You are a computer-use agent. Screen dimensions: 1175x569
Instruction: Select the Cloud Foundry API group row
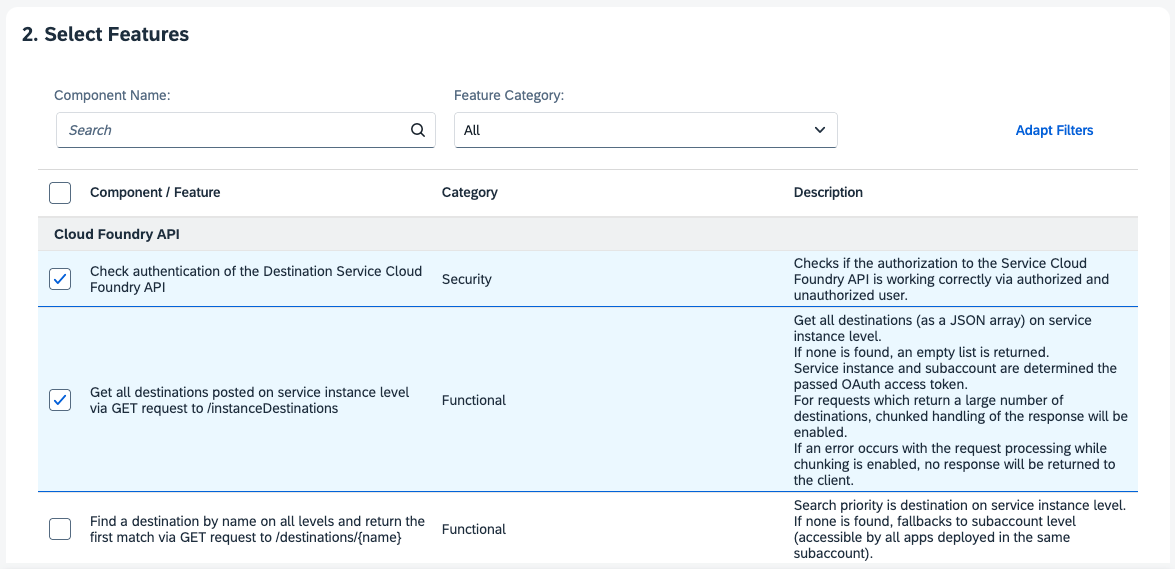[588, 235]
